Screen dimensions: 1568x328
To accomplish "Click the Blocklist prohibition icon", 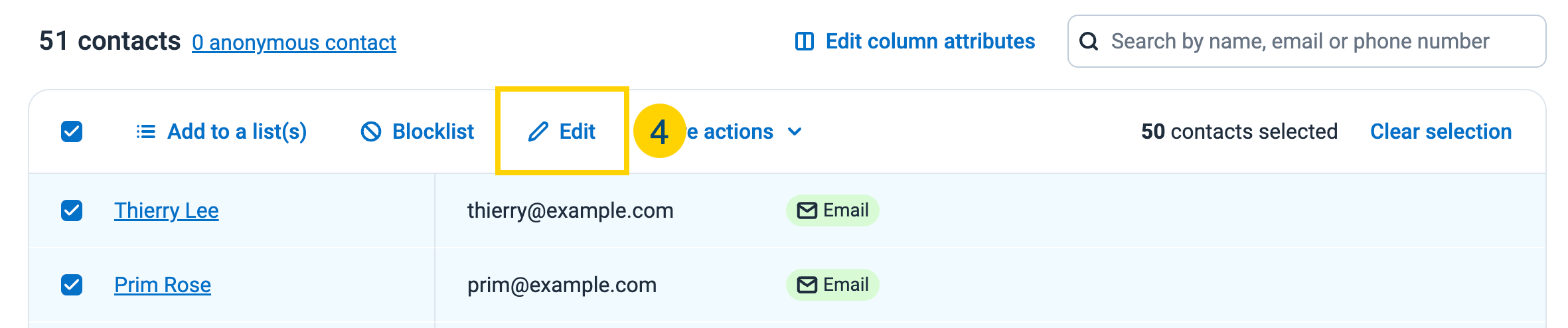I will (371, 131).
